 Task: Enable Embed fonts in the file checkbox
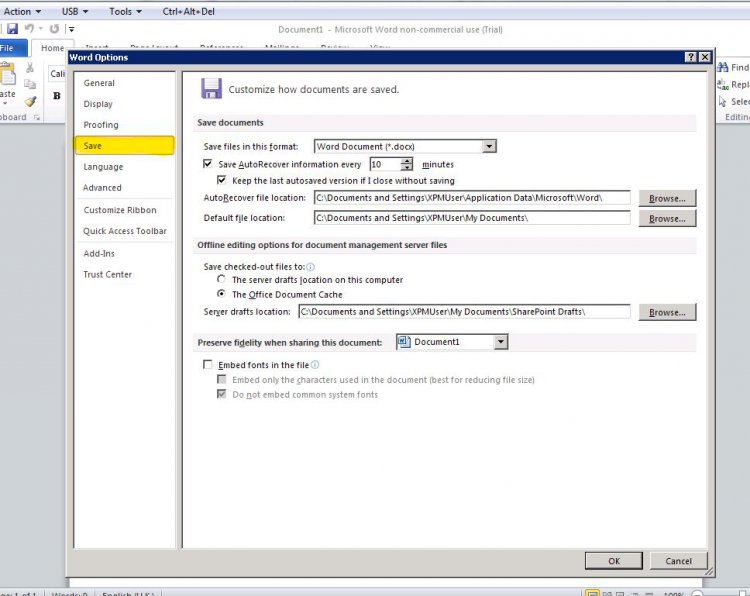[208, 364]
